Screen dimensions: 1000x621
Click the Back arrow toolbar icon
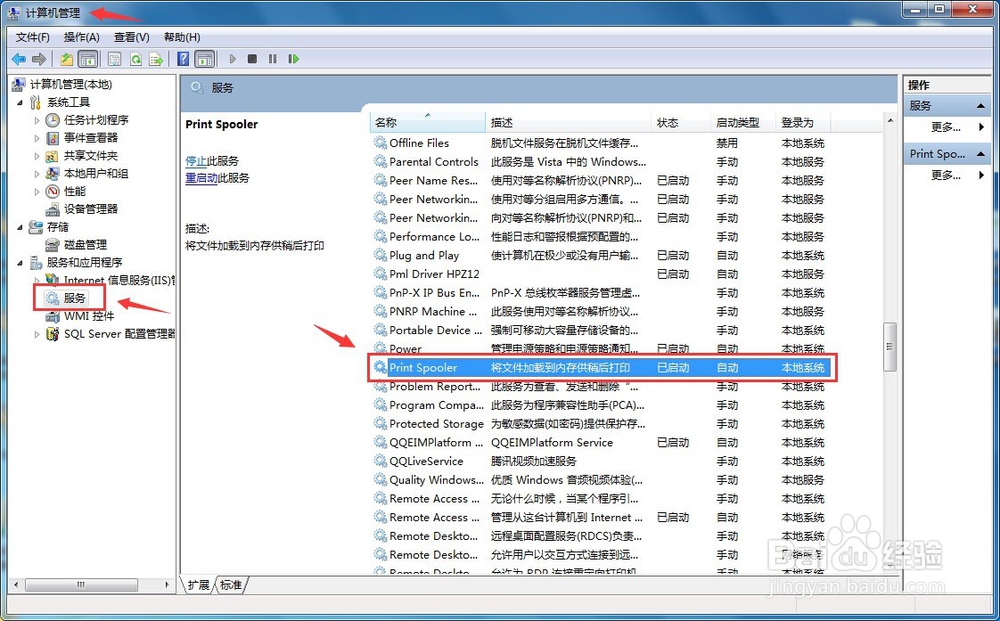tap(19, 59)
